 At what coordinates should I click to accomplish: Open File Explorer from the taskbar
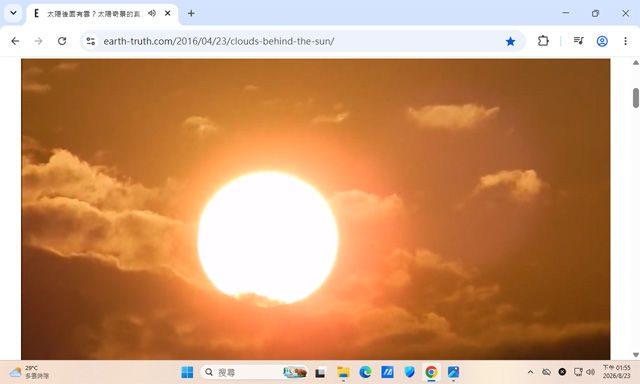[343, 372]
